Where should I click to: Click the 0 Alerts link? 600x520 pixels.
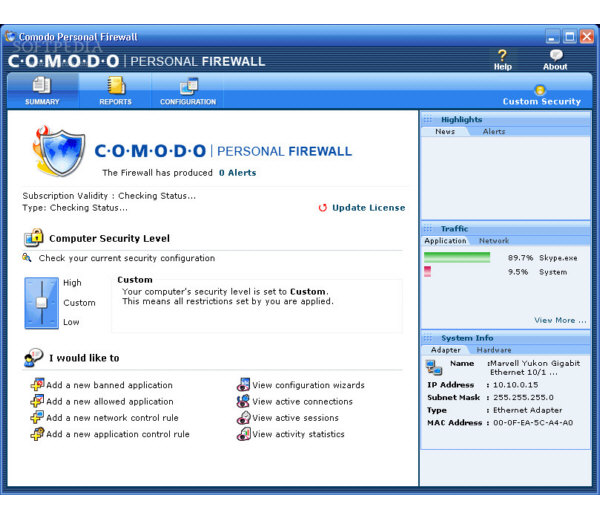237,173
